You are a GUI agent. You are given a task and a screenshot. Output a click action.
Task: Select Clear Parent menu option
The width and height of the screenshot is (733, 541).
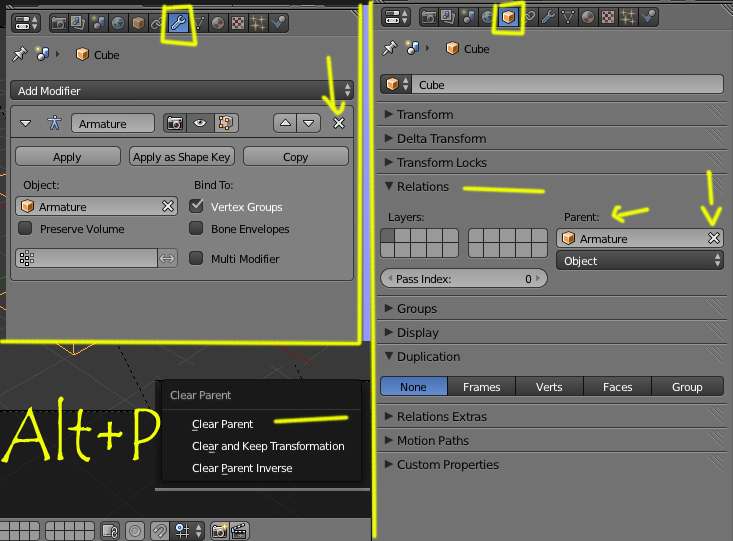point(222,424)
